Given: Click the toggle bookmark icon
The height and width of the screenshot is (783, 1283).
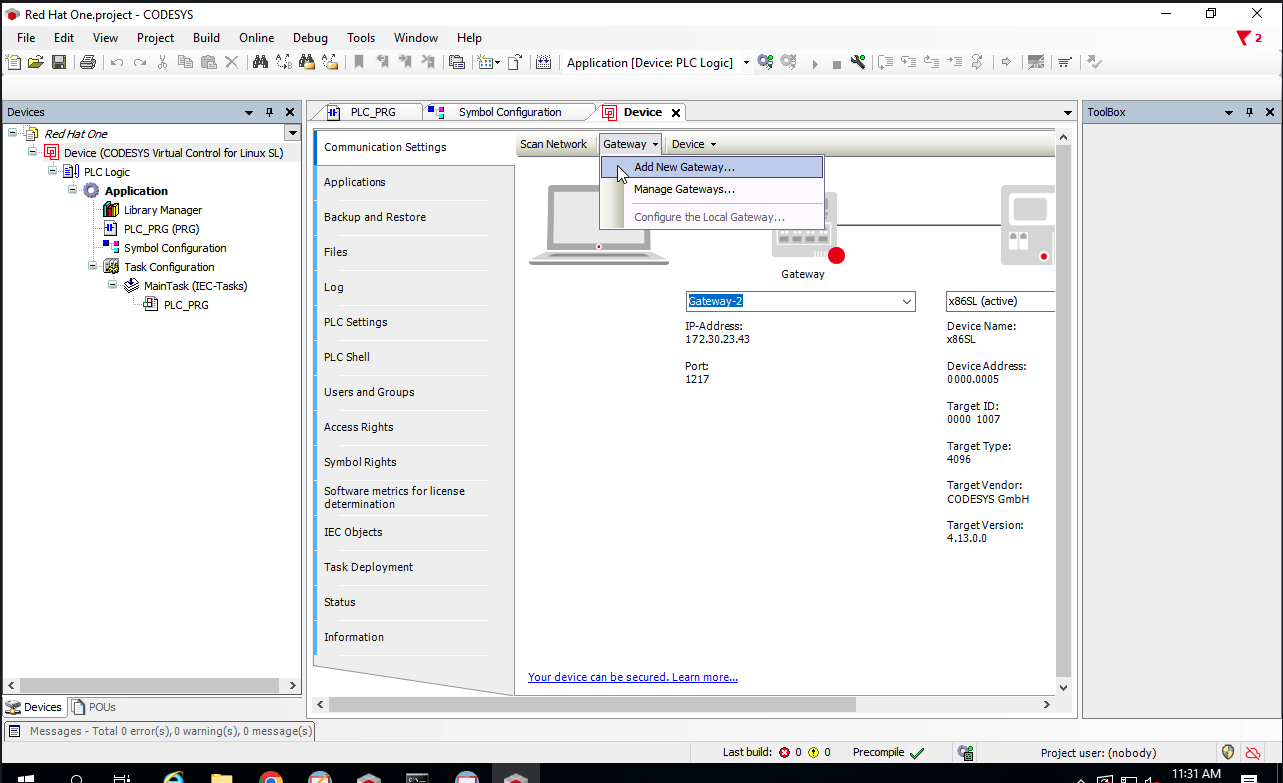Looking at the screenshot, I should [x=359, y=62].
